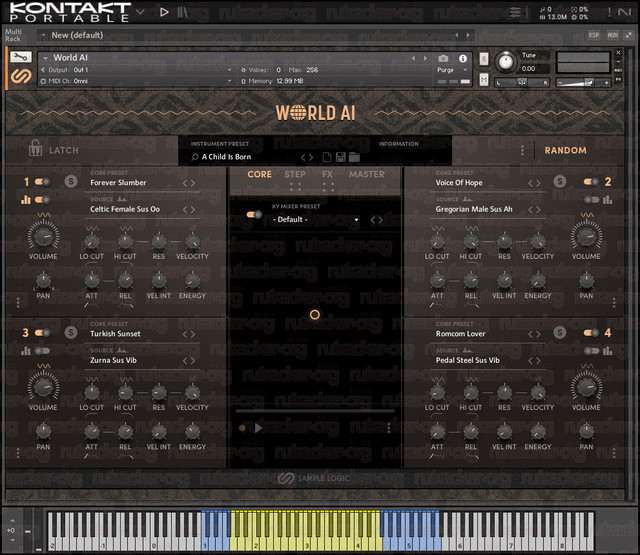Step the Forever Slumber core preset arrows

tap(189, 183)
